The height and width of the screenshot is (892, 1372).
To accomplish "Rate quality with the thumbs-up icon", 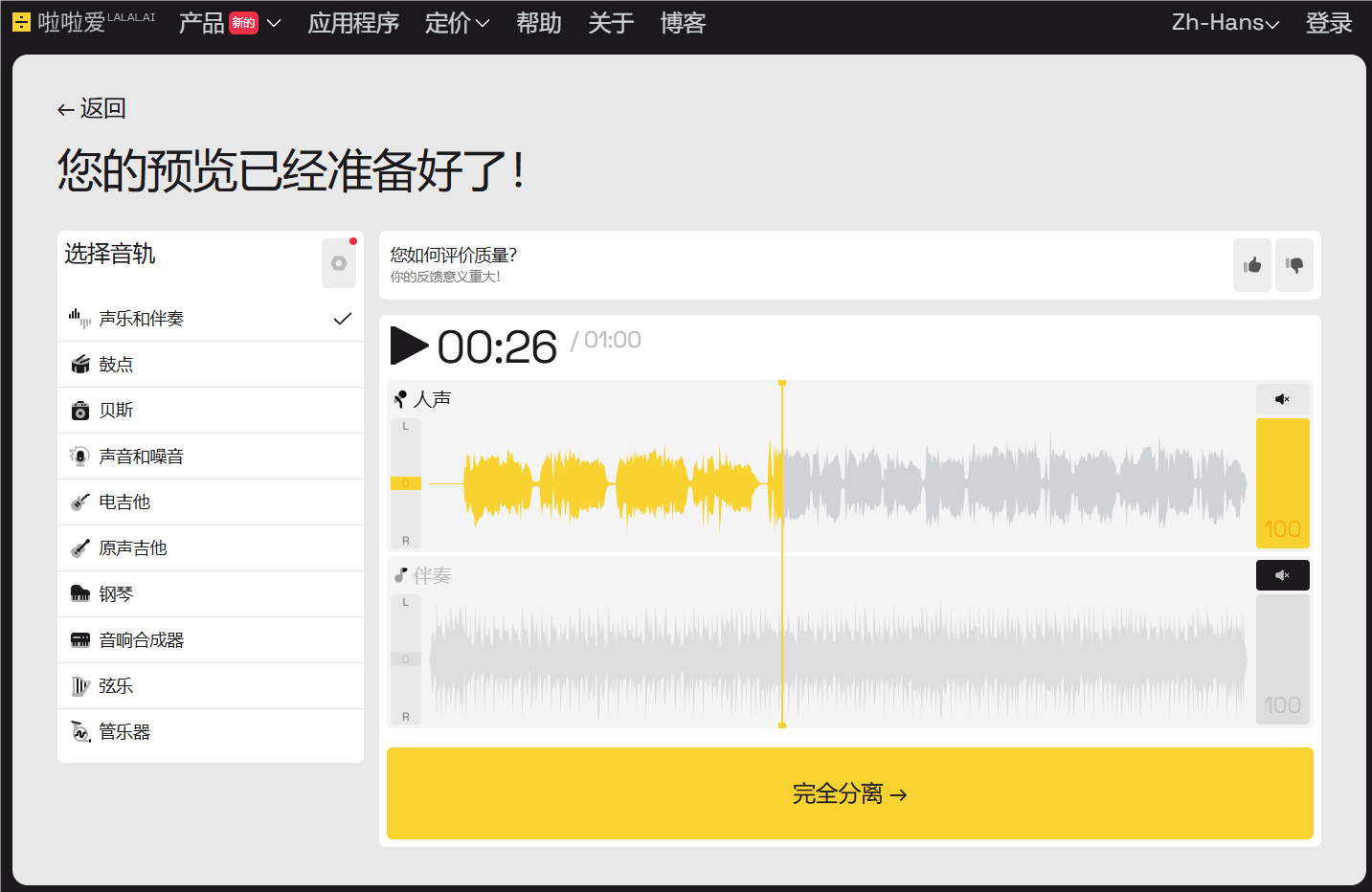I will click(1252, 265).
